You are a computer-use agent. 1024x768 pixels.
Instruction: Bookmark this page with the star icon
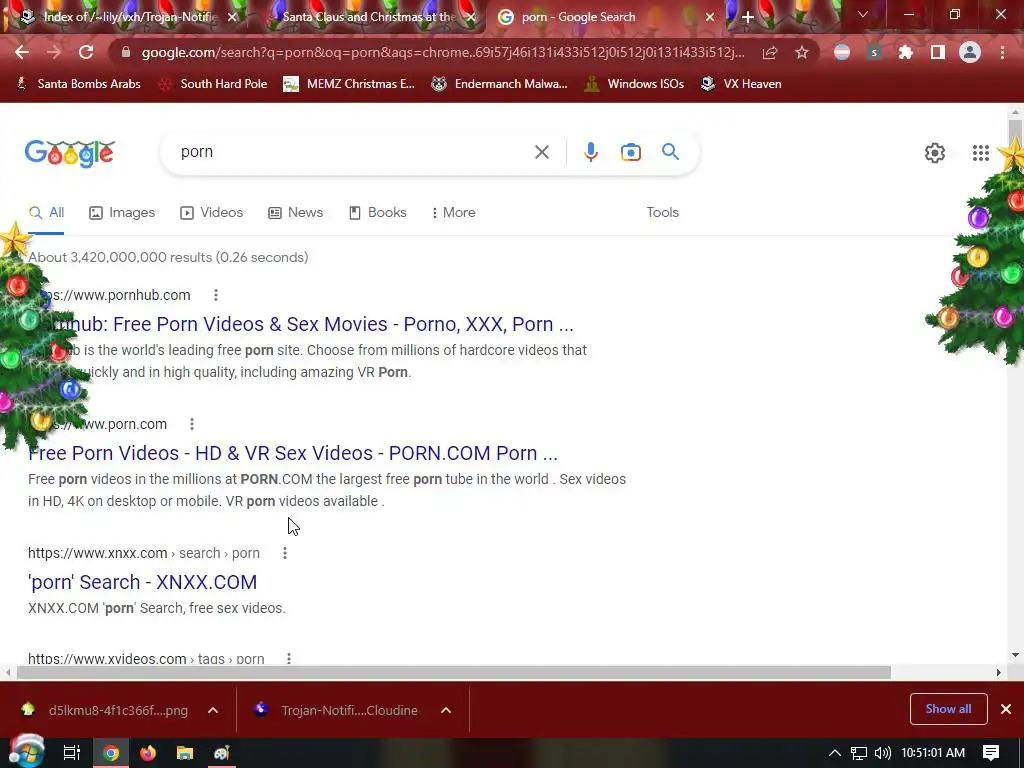pos(802,52)
